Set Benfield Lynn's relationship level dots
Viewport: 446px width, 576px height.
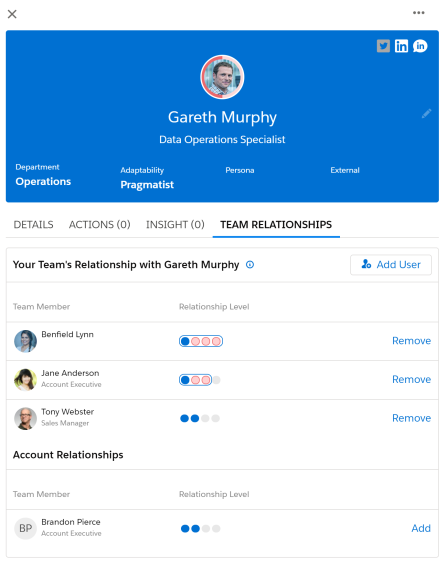(201, 341)
